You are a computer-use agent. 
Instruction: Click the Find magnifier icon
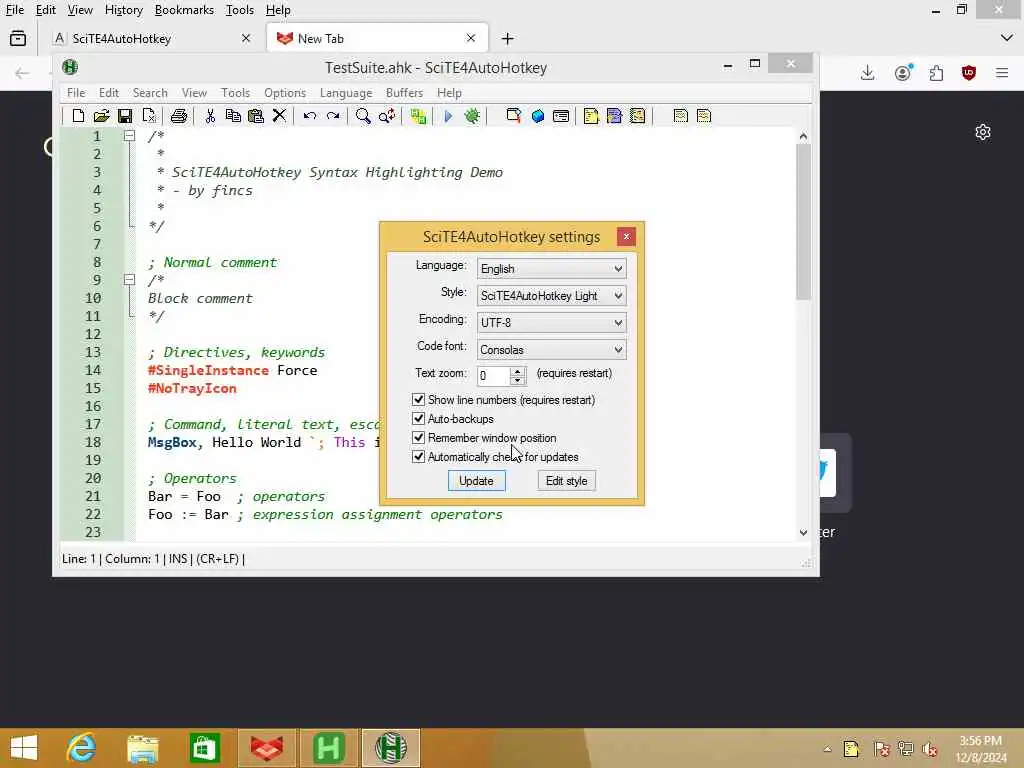[363, 116]
